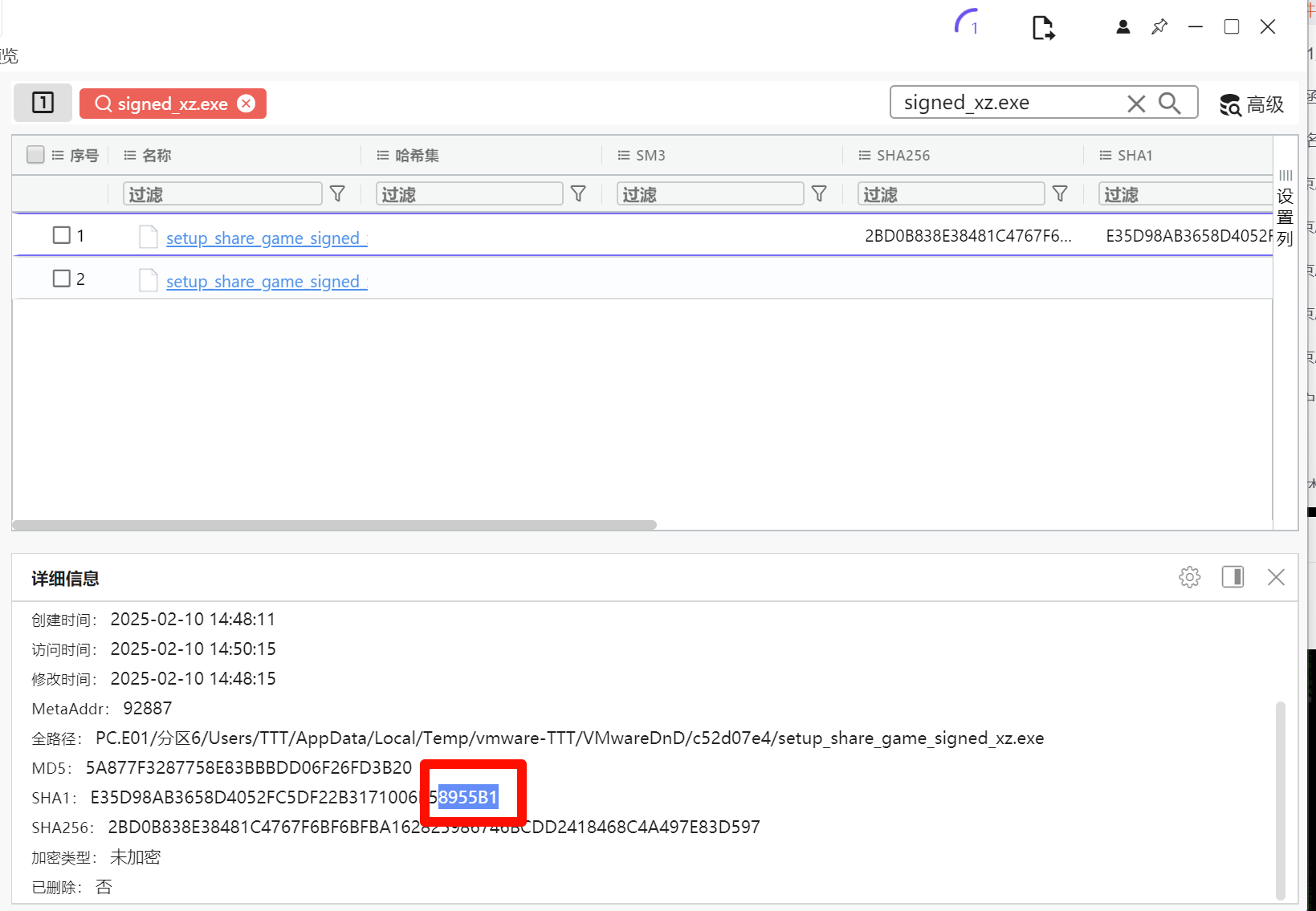
Task: Open the 设置列 column settings panel
Action: tap(1285, 209)
